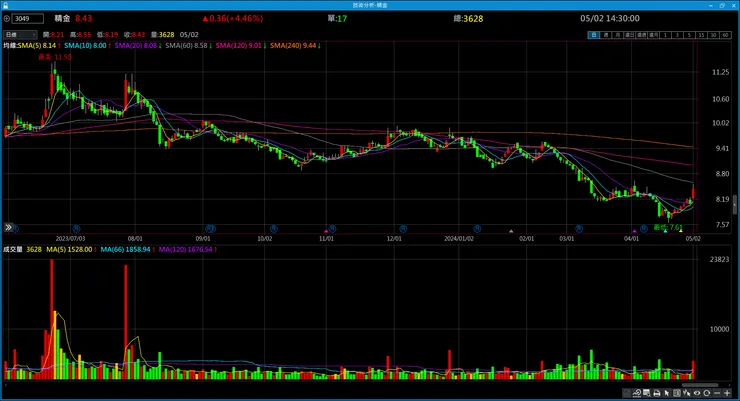The height and width of the screenshot is (401, 740).
Task: Minimize the technical analysis window
Action: 711,5
